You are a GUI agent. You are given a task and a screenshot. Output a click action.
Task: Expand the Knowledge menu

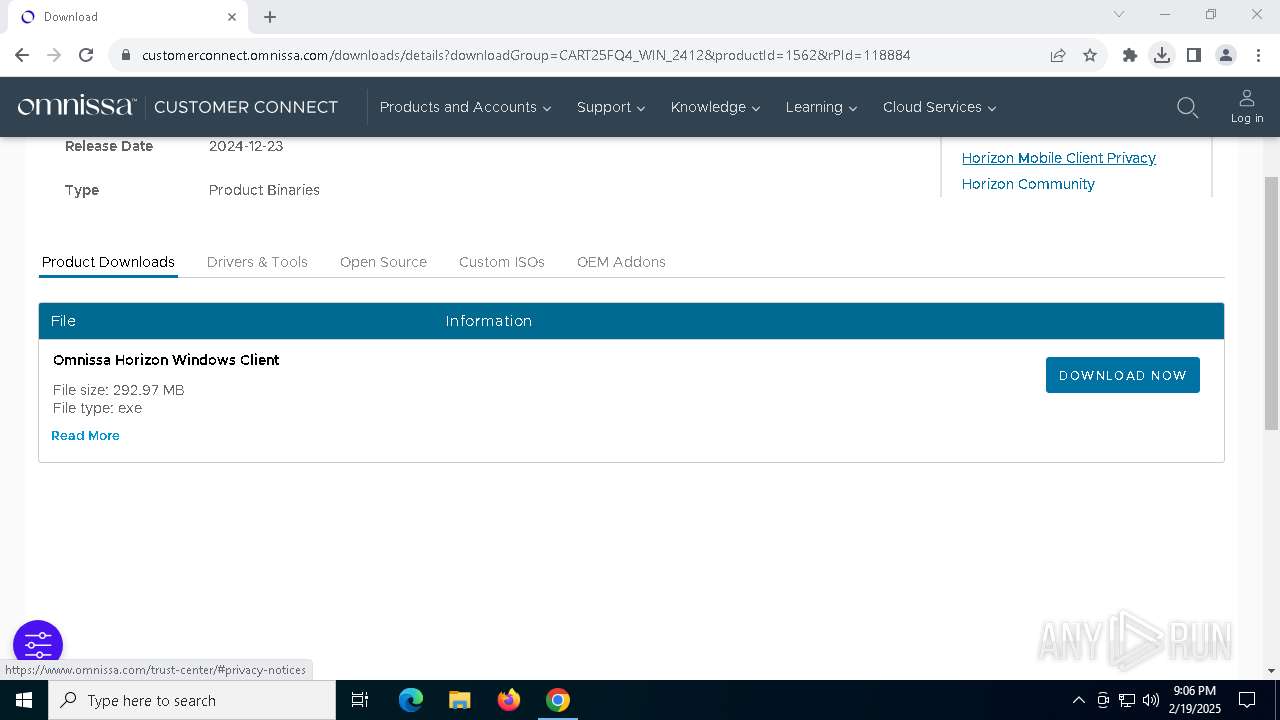(715, 107)
